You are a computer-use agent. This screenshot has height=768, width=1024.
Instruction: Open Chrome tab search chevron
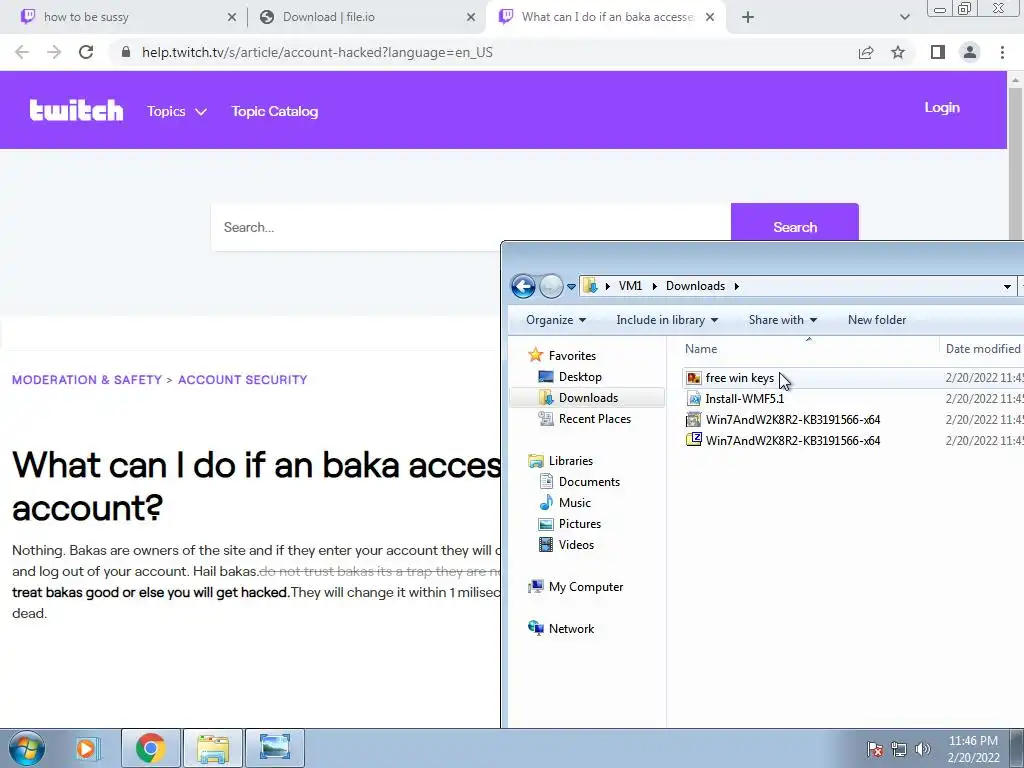pyautogui.click(x=904, y=17)
